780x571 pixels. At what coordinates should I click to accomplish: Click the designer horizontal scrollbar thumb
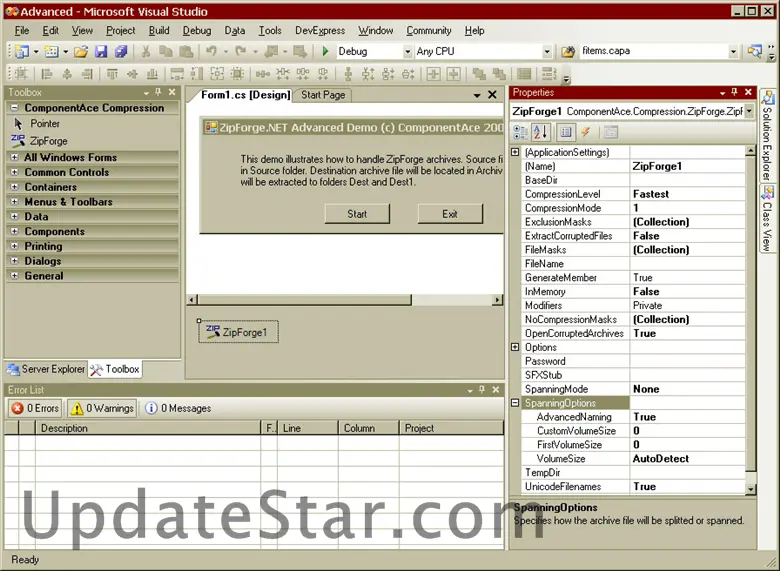click(x=304, y=299)
